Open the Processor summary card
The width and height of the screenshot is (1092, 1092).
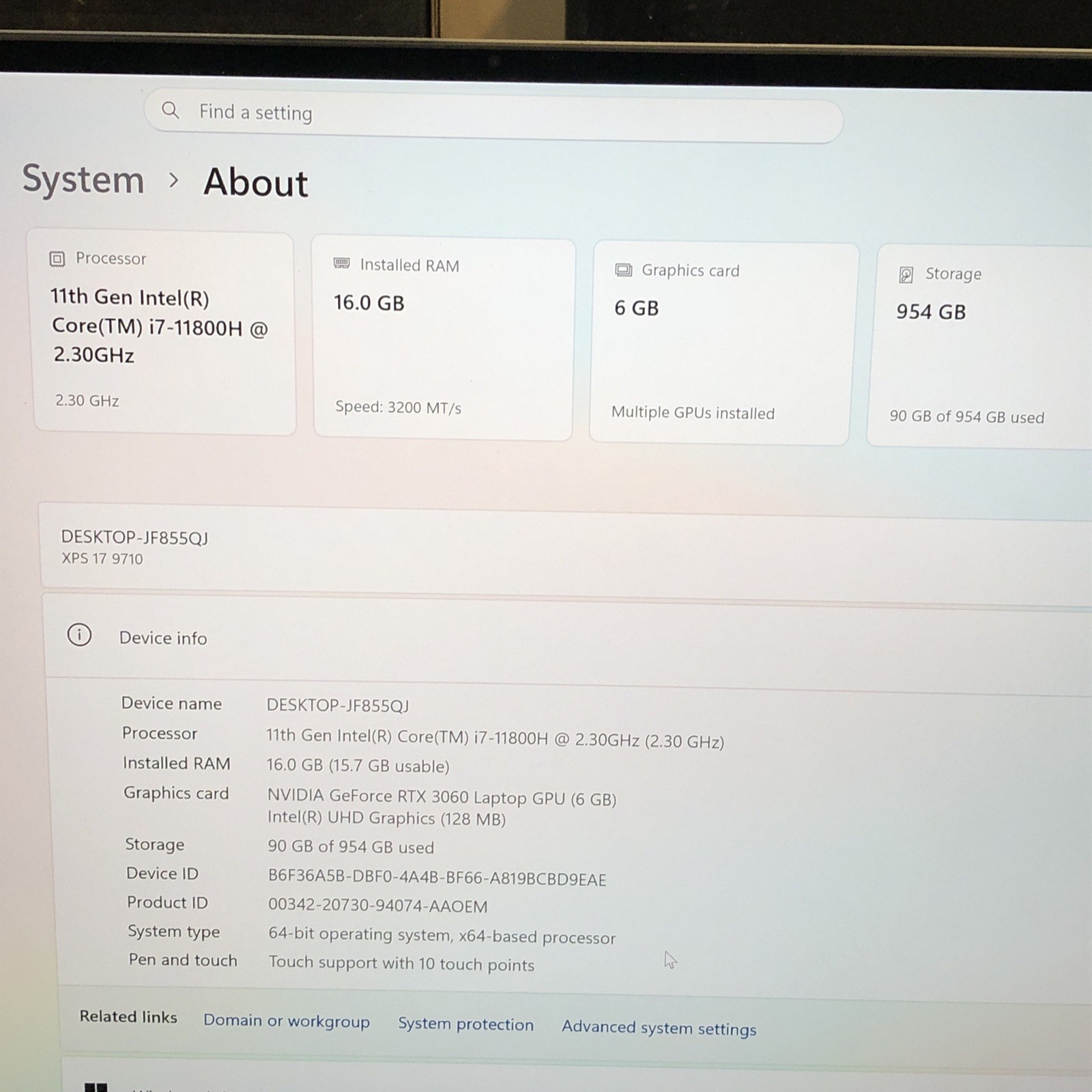pyautogui.click(x=164, y=332)
